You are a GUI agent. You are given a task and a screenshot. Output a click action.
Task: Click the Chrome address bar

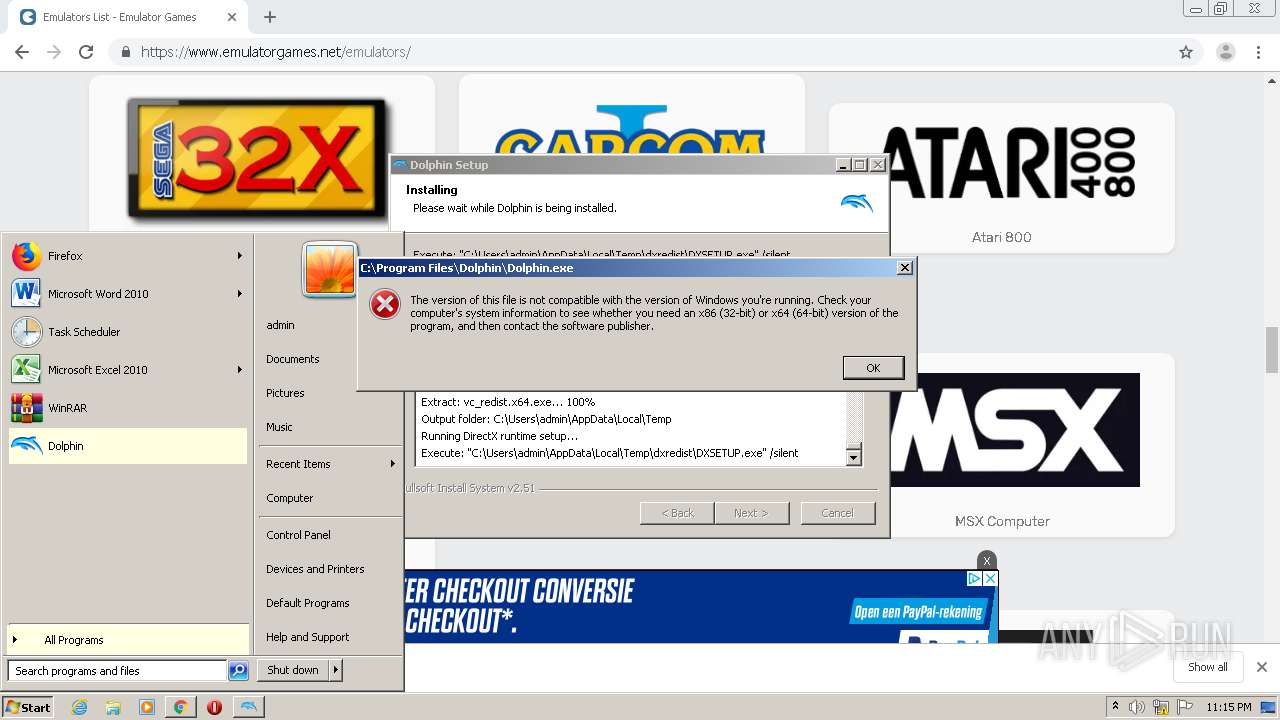click(655, 52)
